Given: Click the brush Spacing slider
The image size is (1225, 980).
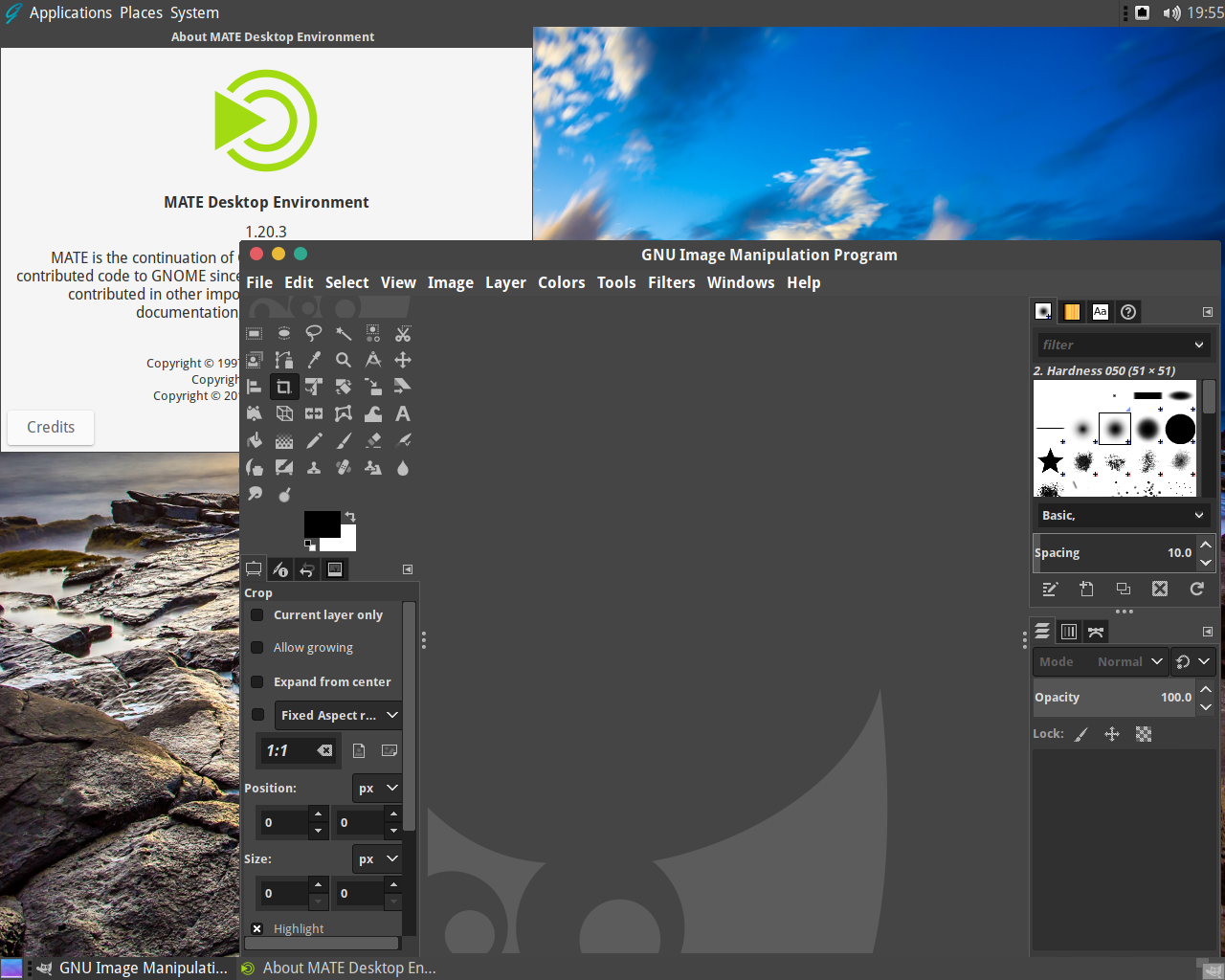Looking at the screenshot, I should pos(1114,552).
